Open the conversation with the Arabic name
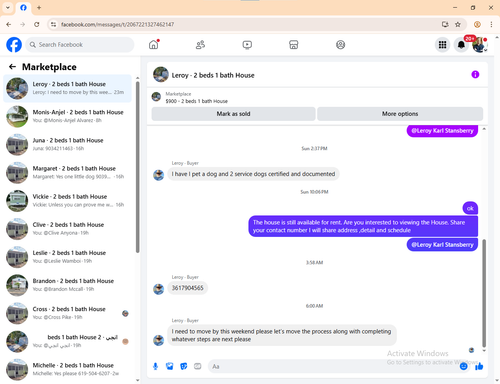This screenshot has height=384, width=500. (x=67, y=341)
